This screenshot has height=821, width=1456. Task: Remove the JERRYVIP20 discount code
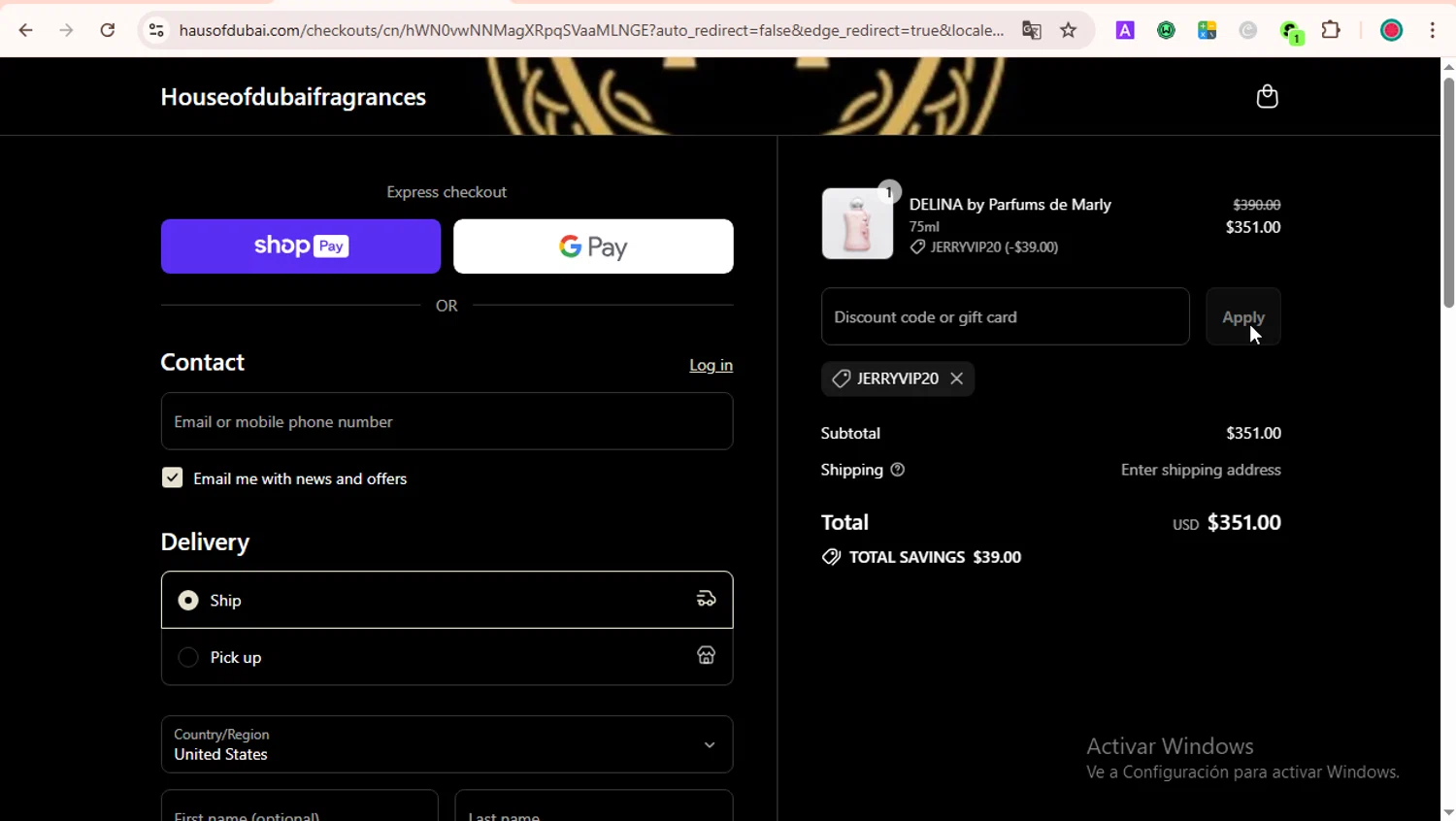(957, 378)
